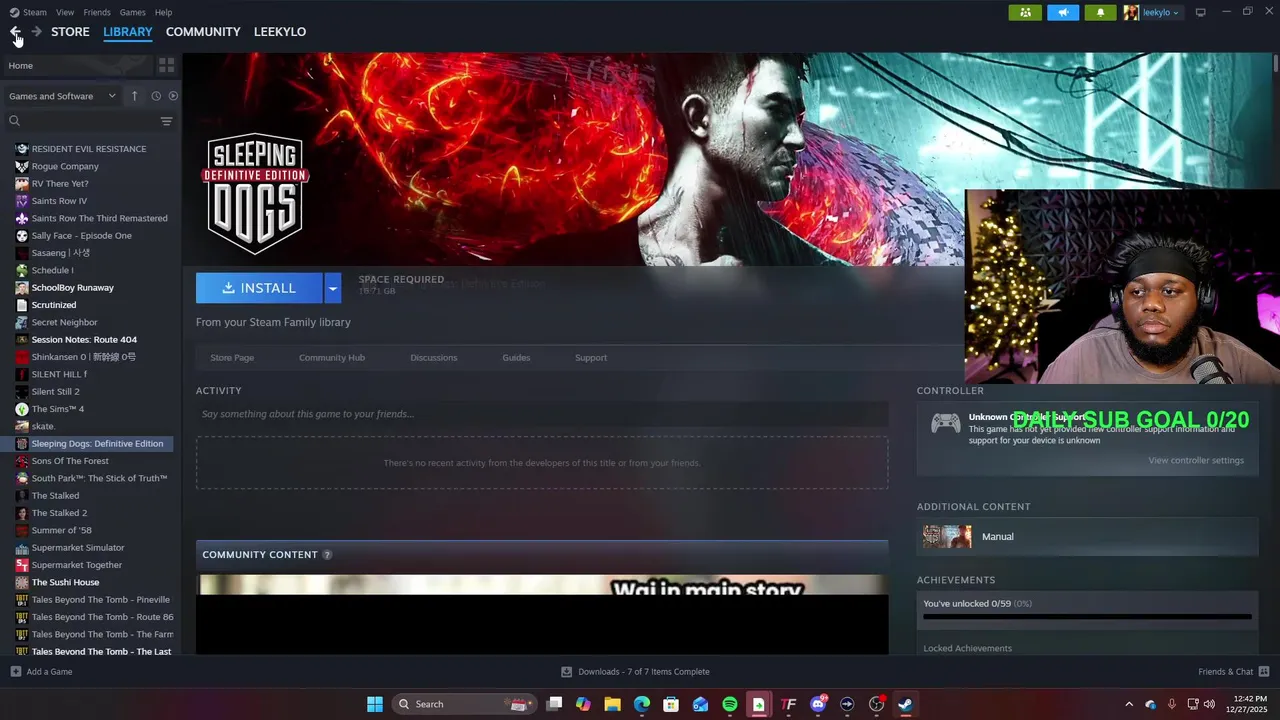
Task: Open the green friends group button
Action: 1025,12
